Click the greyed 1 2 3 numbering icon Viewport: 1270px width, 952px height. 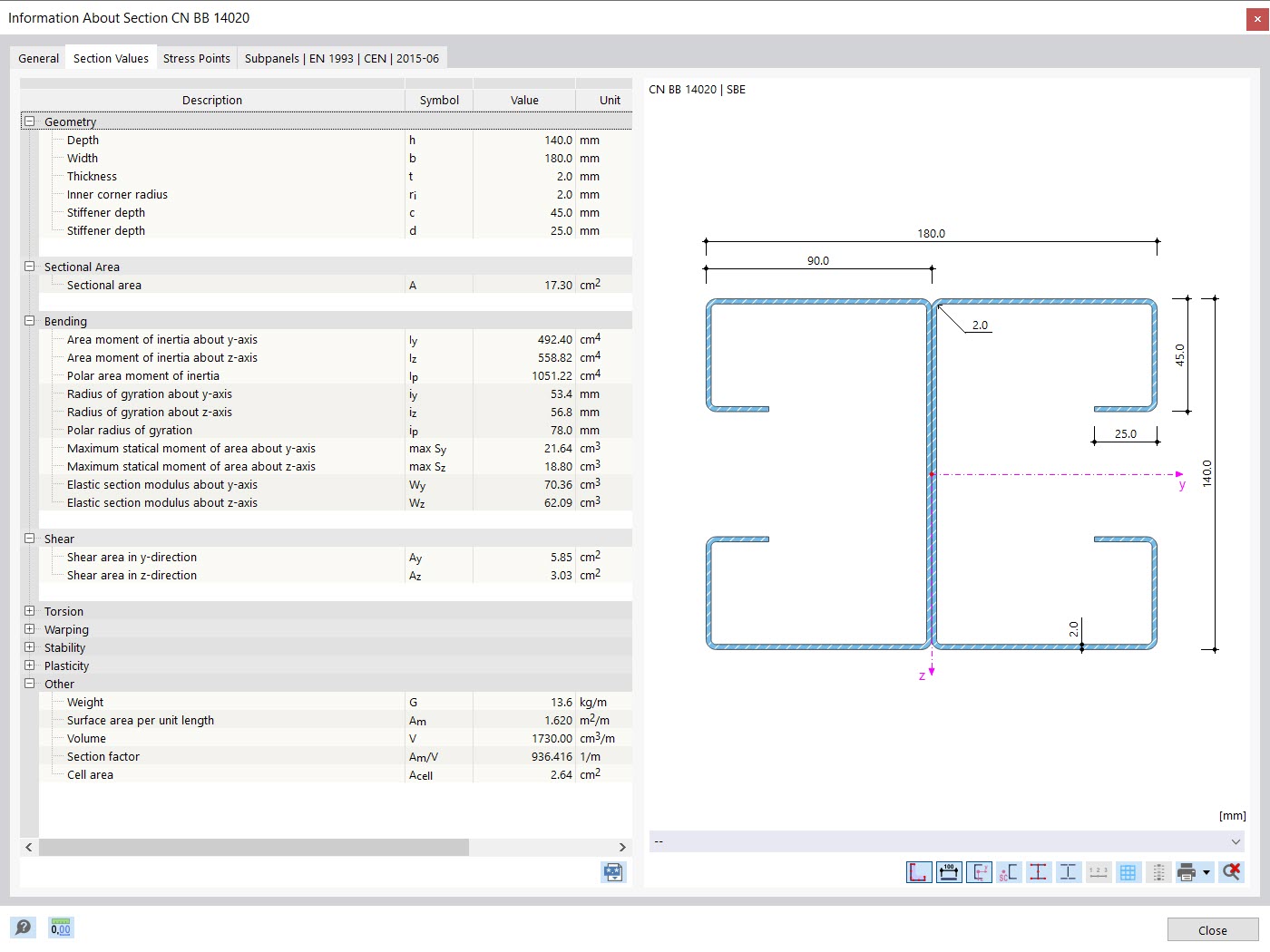(1099, 872)
